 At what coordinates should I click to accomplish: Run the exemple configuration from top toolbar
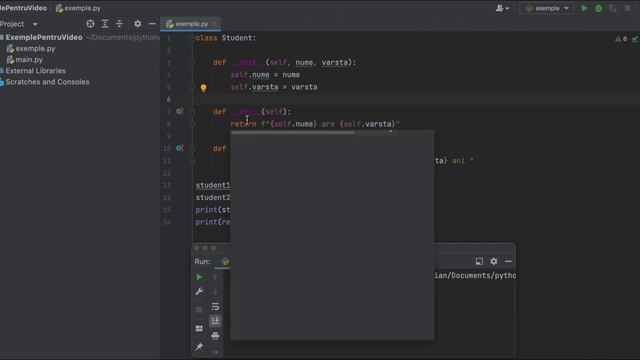584,8
